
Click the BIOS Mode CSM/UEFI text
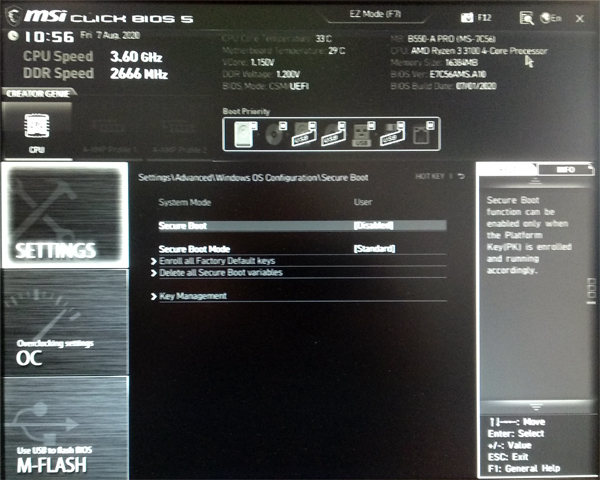266,86
